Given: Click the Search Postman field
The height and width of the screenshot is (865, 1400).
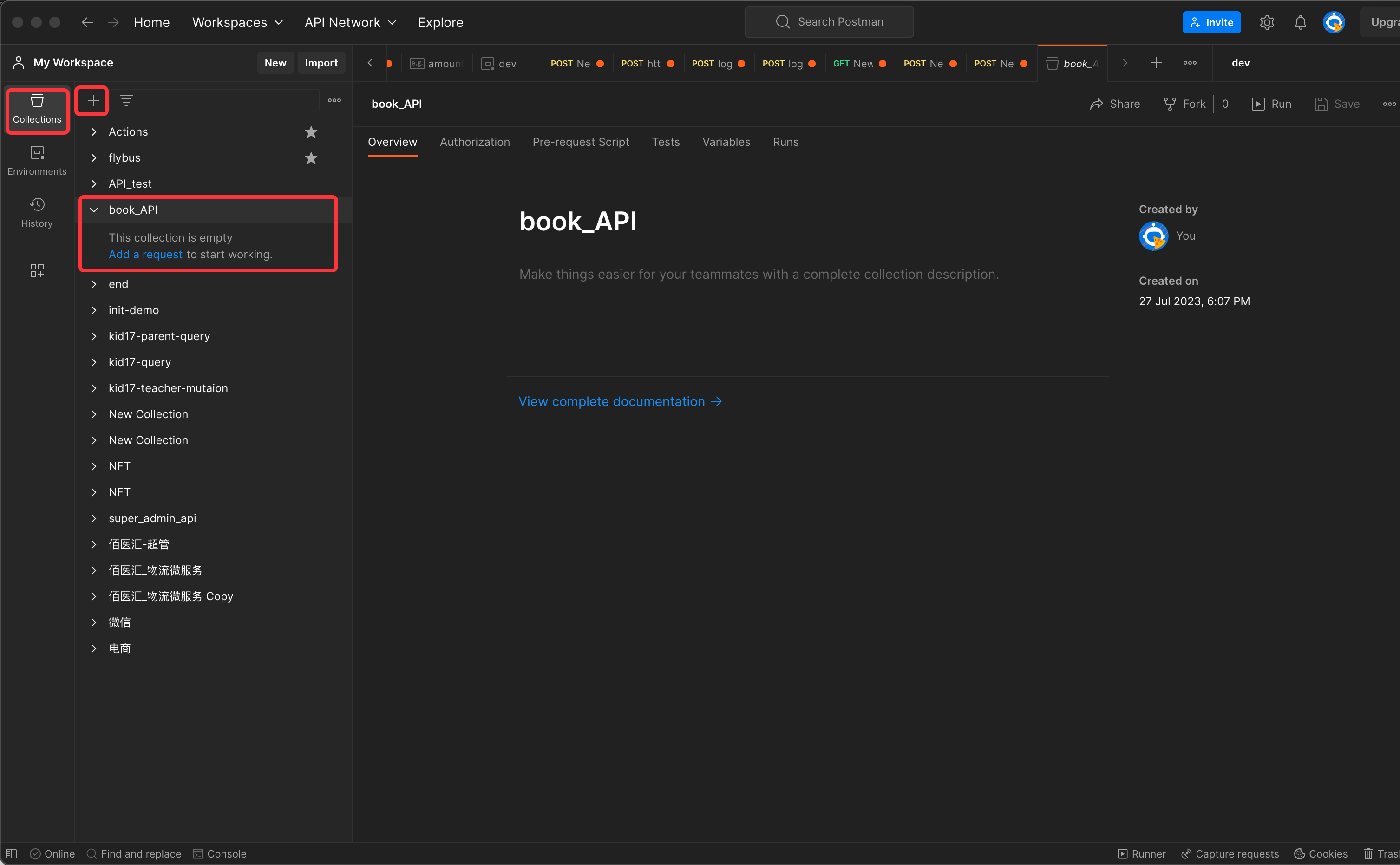Looking at the screenshot, I should [x=829, y=22].
